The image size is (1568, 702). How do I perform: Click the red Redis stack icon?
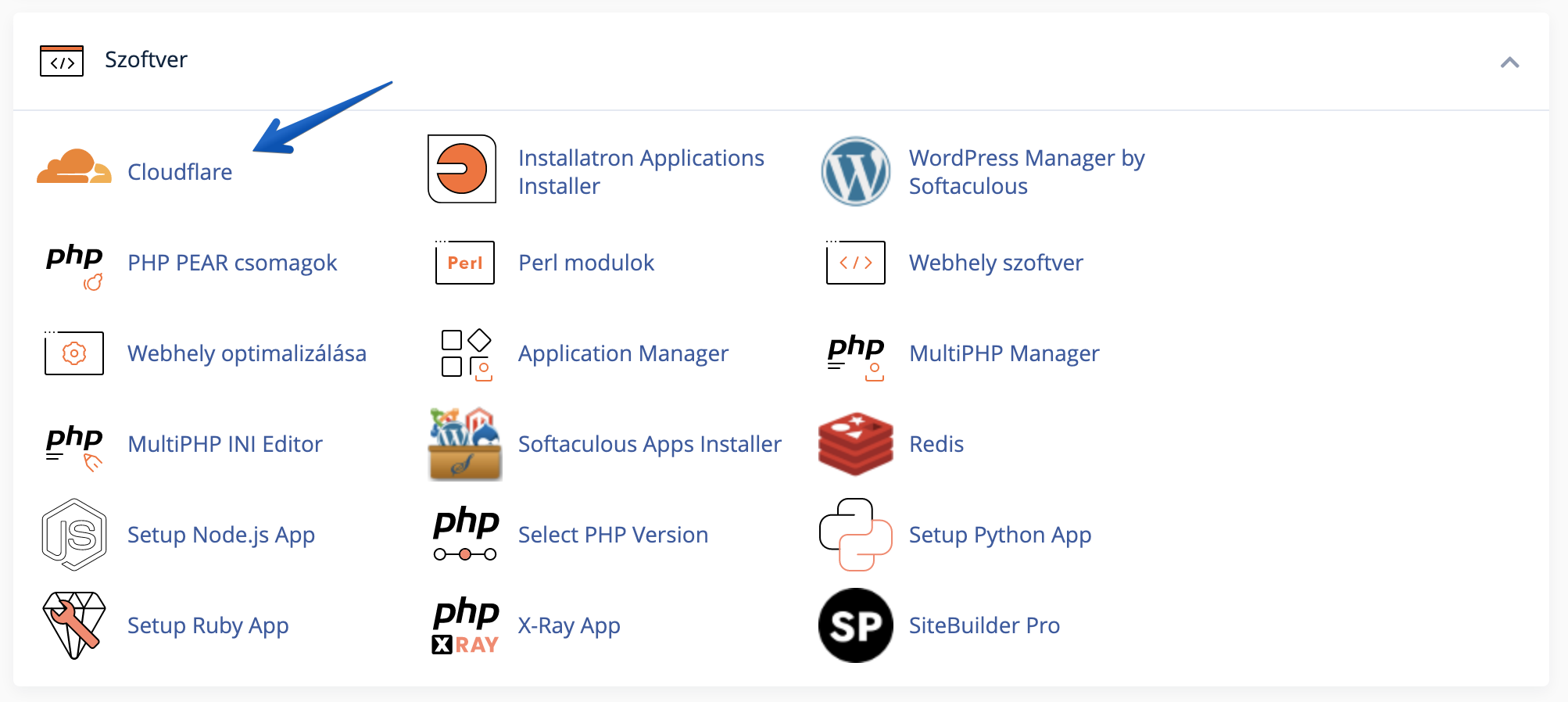coord(856,443)
